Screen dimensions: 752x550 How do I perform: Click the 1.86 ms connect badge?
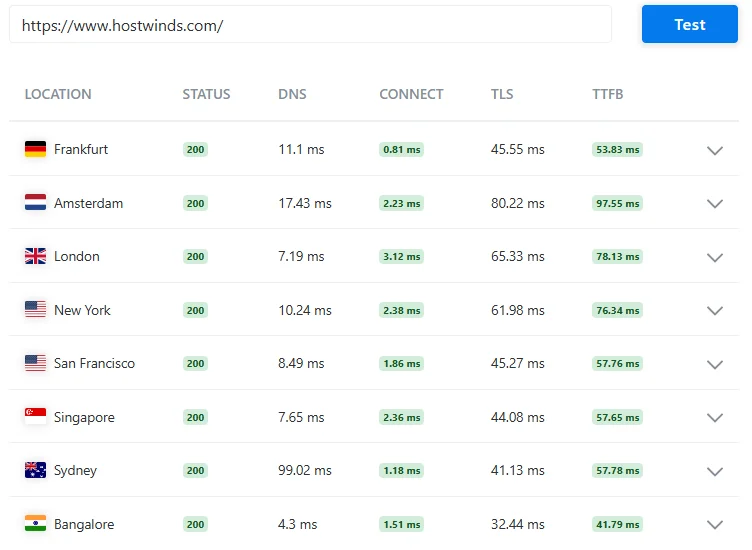pos(401,363)
